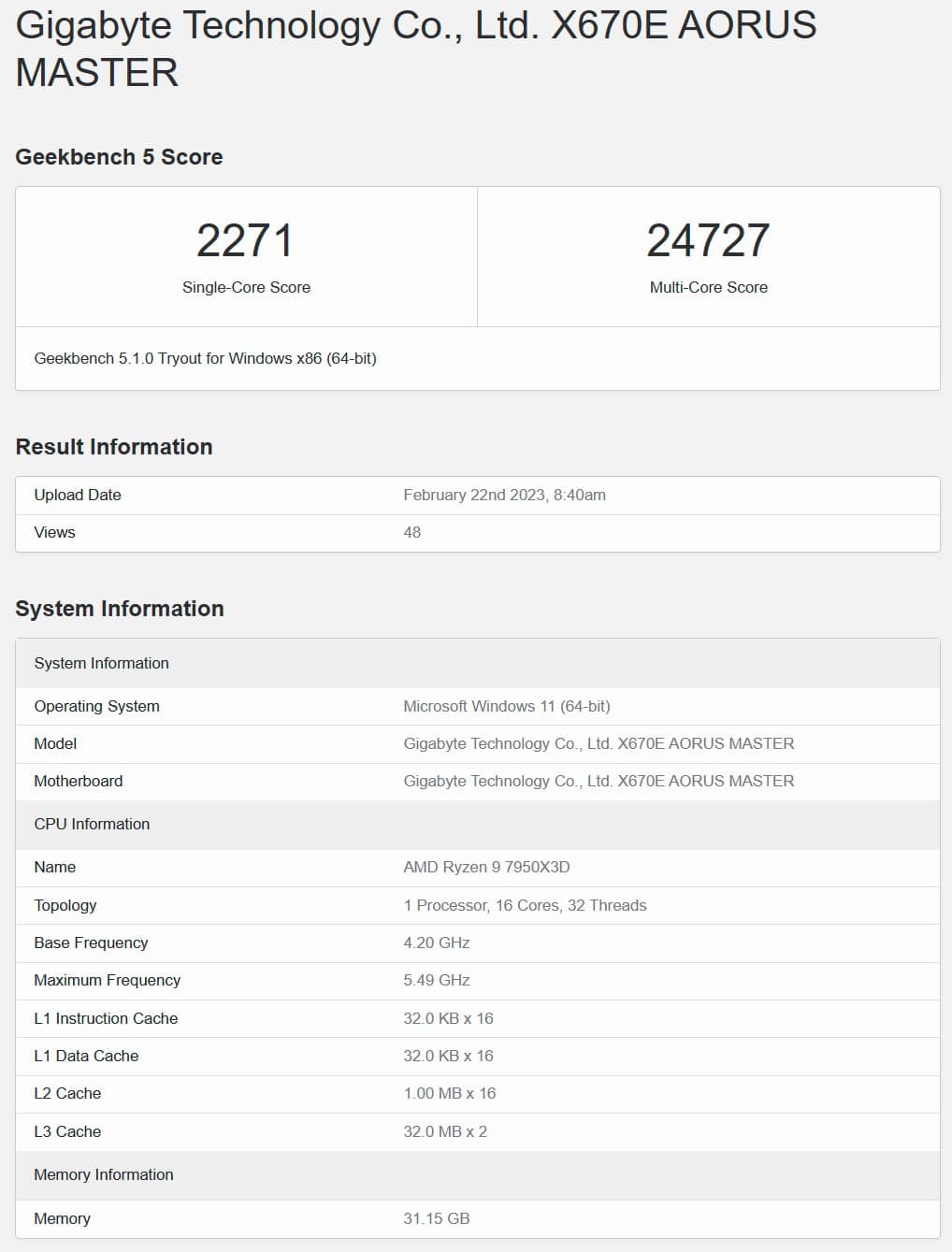Click the Motherboard row's Gigabyte X670E value
This screenshot has width=952, height=1252.
point(599,781)
